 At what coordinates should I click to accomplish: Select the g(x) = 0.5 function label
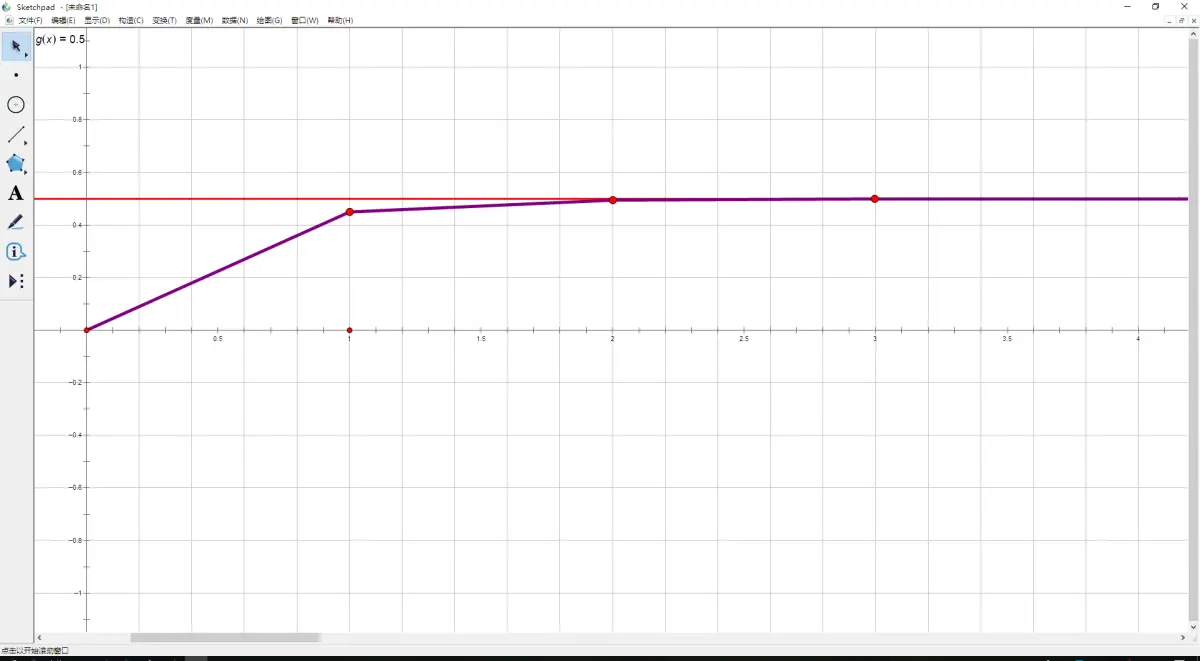pos(61,40)
